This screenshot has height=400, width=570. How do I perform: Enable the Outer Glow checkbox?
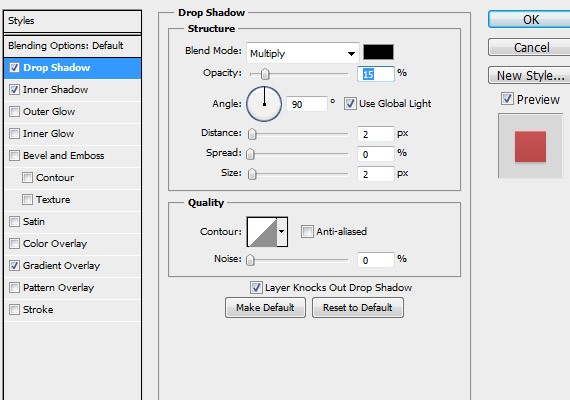[14, 111]
